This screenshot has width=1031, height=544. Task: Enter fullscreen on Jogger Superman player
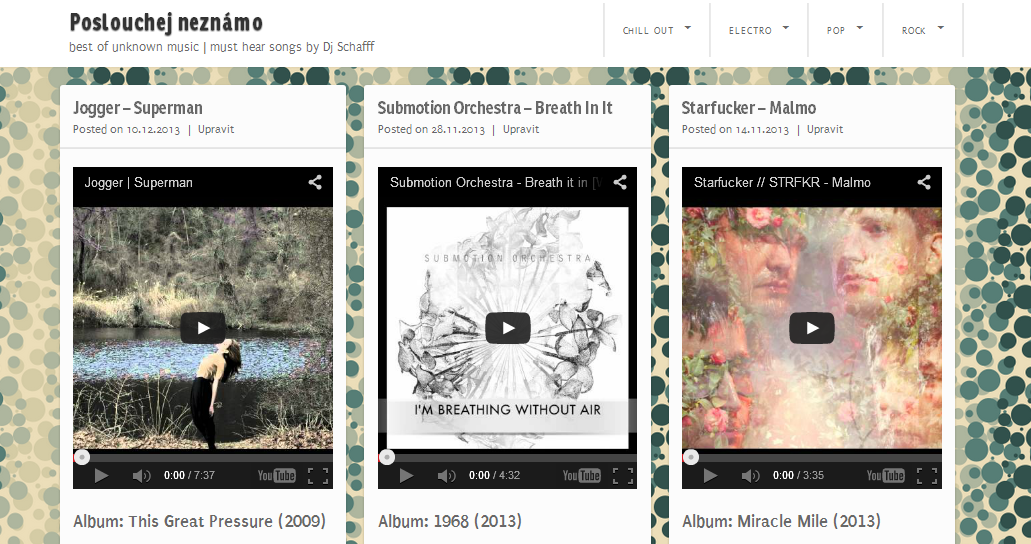318,476
